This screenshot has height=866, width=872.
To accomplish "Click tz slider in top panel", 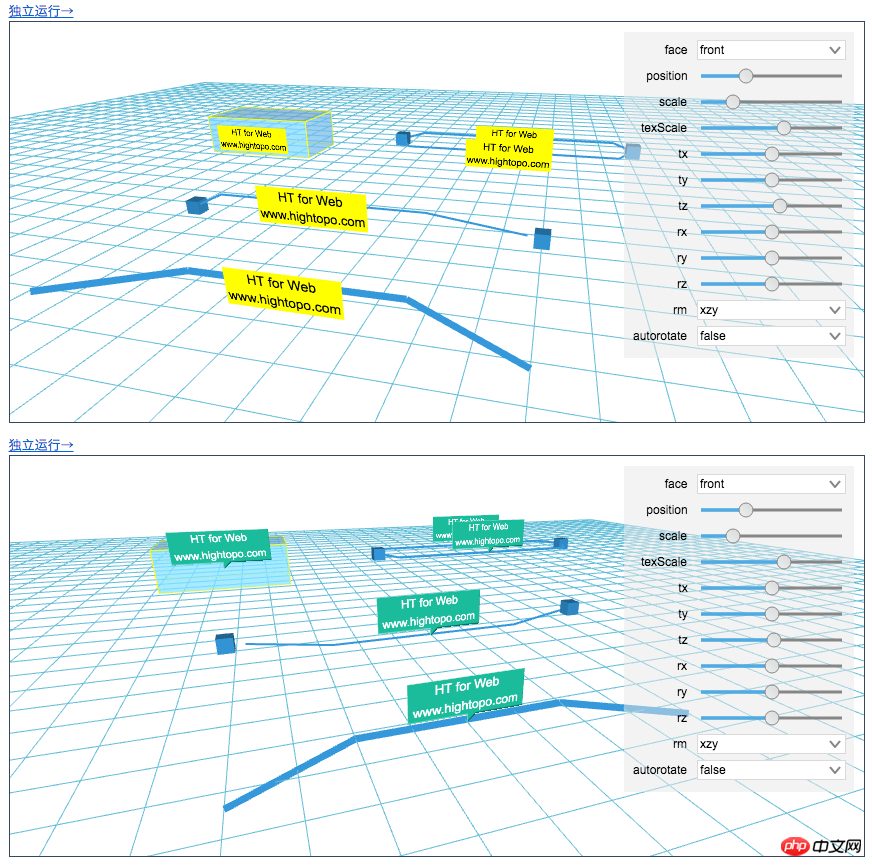I will point(771,206).
